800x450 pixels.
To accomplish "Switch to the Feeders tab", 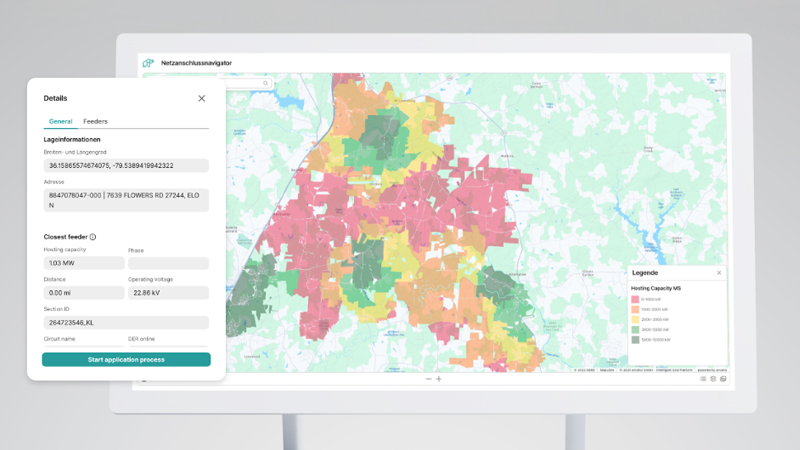I will point(95,121).
